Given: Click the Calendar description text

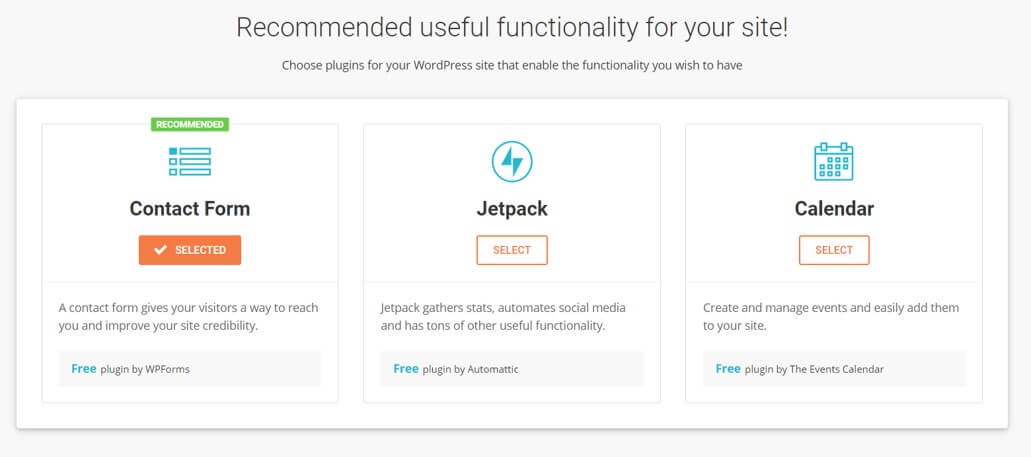Looking at the screenshot, I should [x=831, y=317].
